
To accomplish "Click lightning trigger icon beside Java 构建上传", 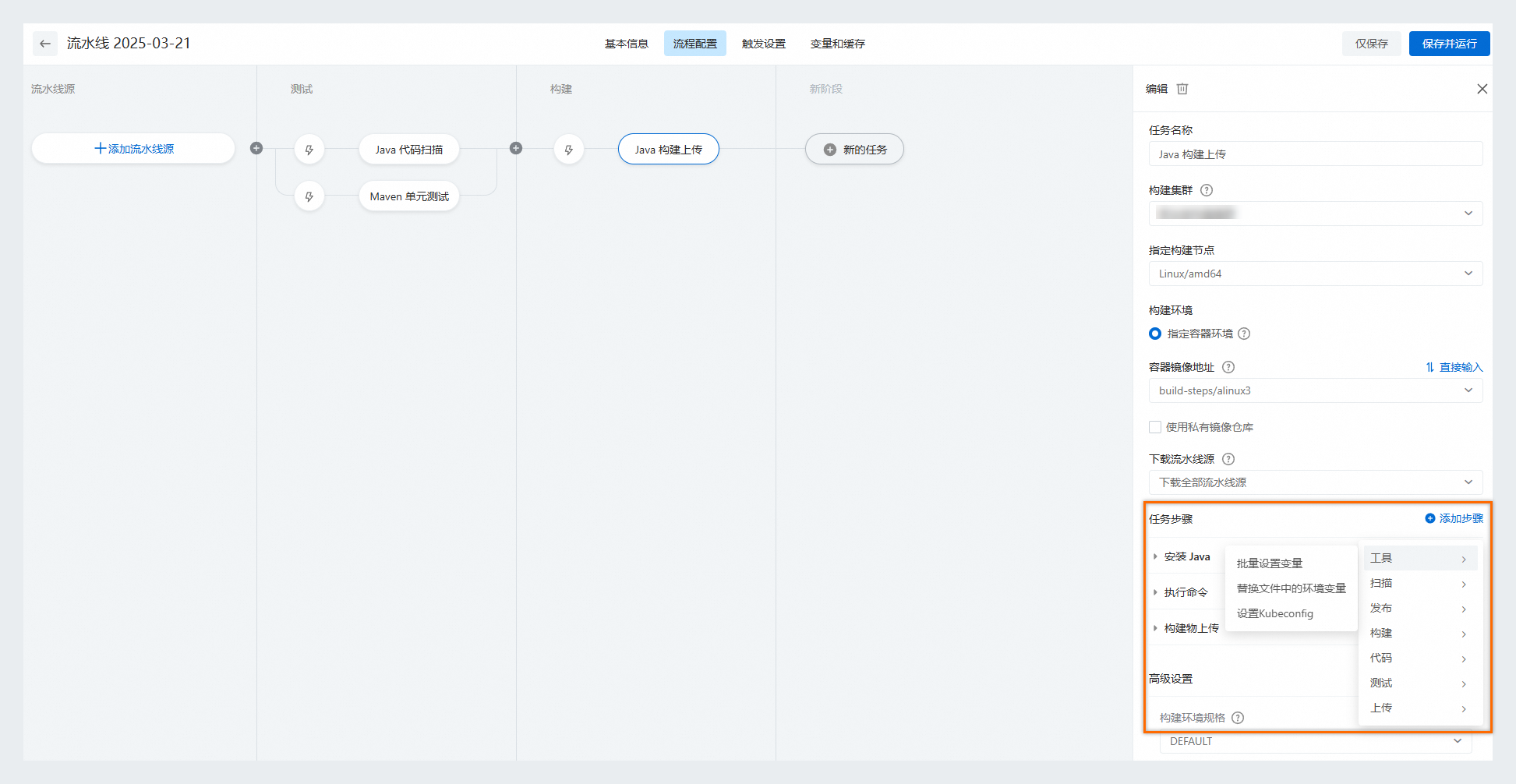I will [569, 149].
